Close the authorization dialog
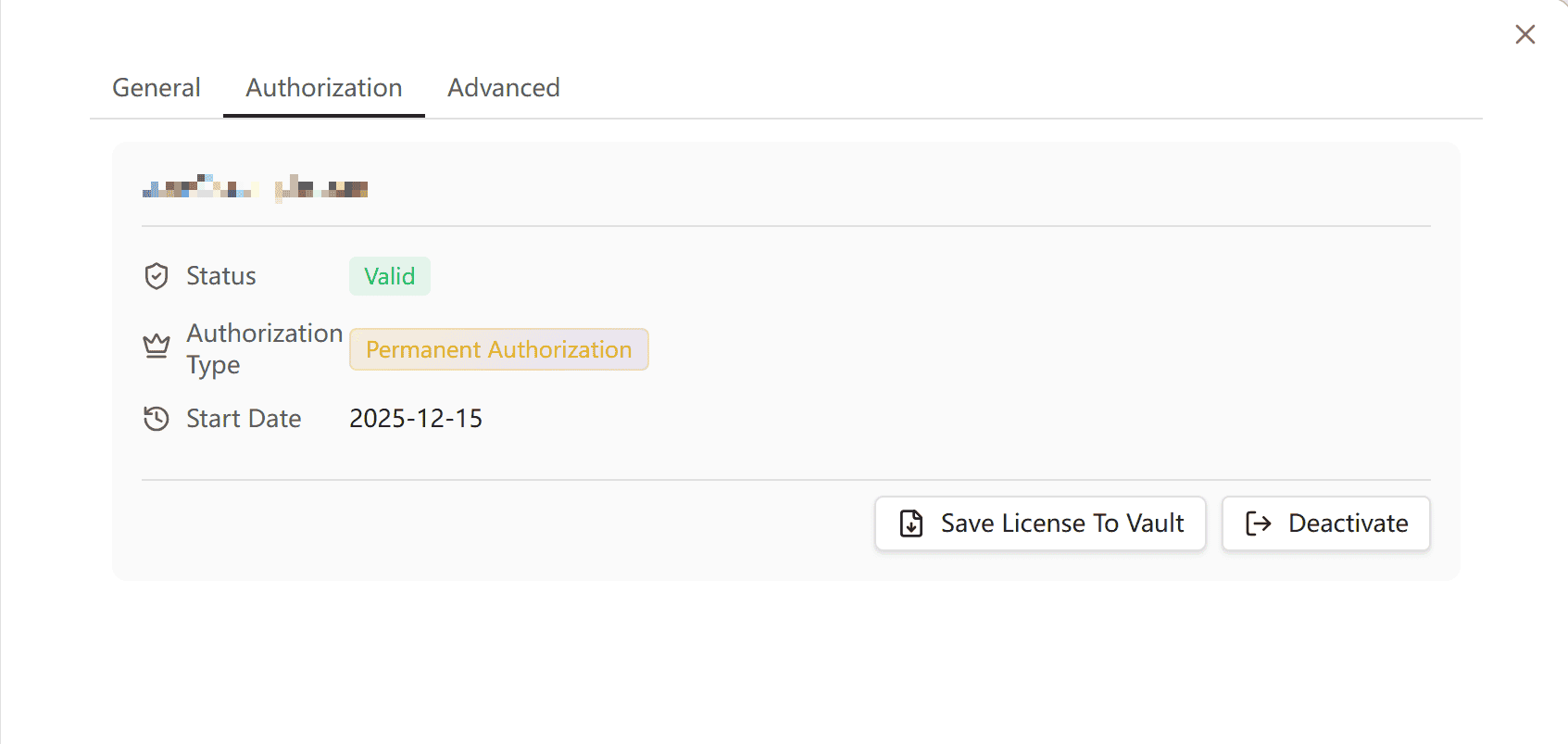Viewport: 1568px width, 744px height. 1524,34
